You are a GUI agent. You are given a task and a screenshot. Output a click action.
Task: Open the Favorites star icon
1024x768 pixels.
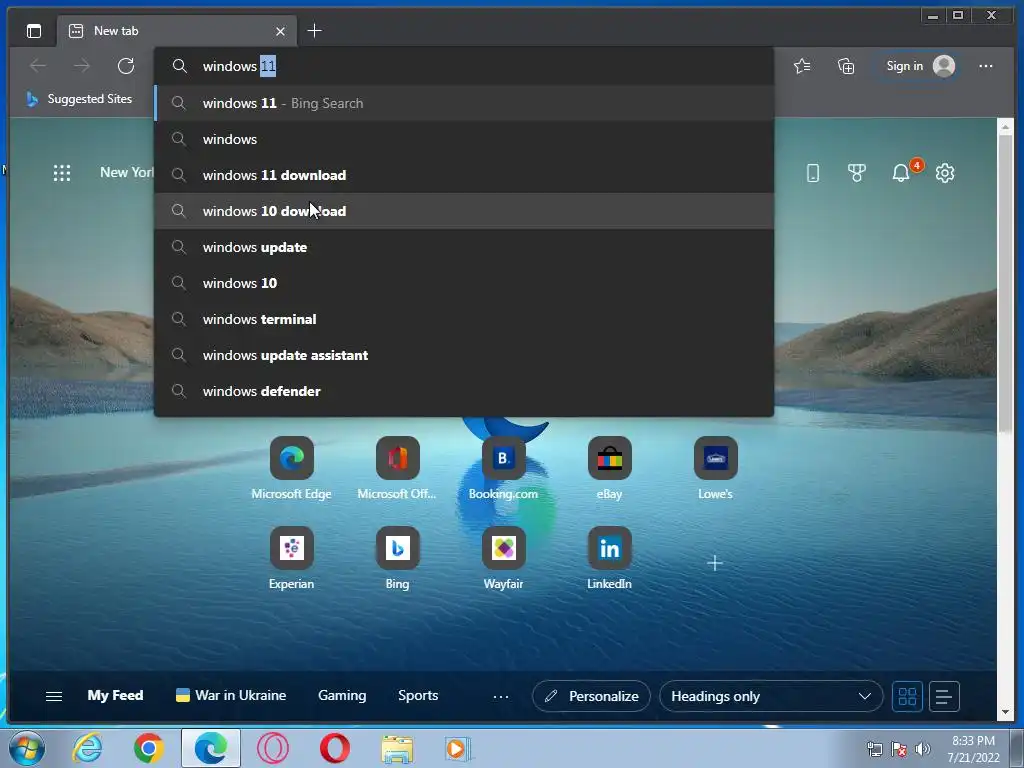click(x=802, y=66)
